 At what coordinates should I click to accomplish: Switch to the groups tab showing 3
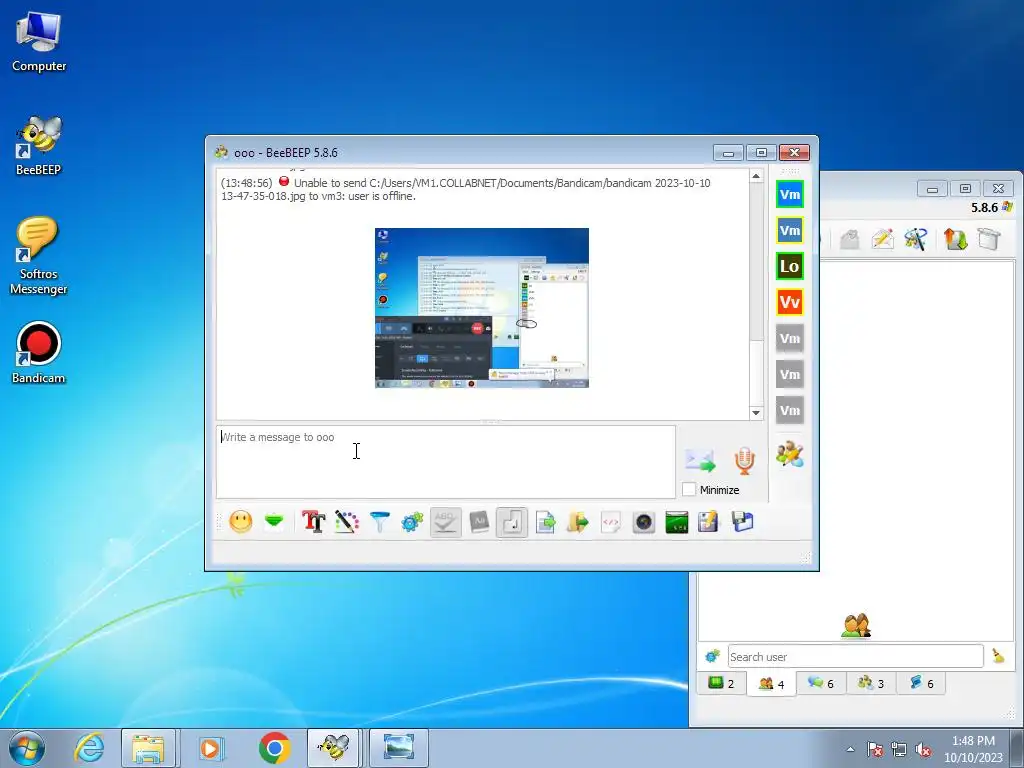coord(871,684)
